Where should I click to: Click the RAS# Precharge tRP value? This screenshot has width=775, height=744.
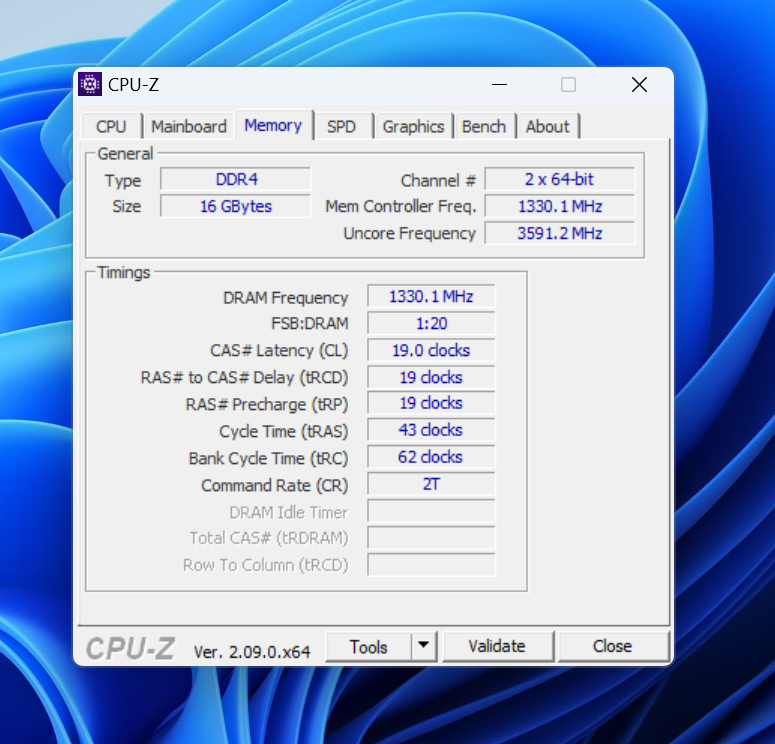pyautogui.click(x=431, y=403)
